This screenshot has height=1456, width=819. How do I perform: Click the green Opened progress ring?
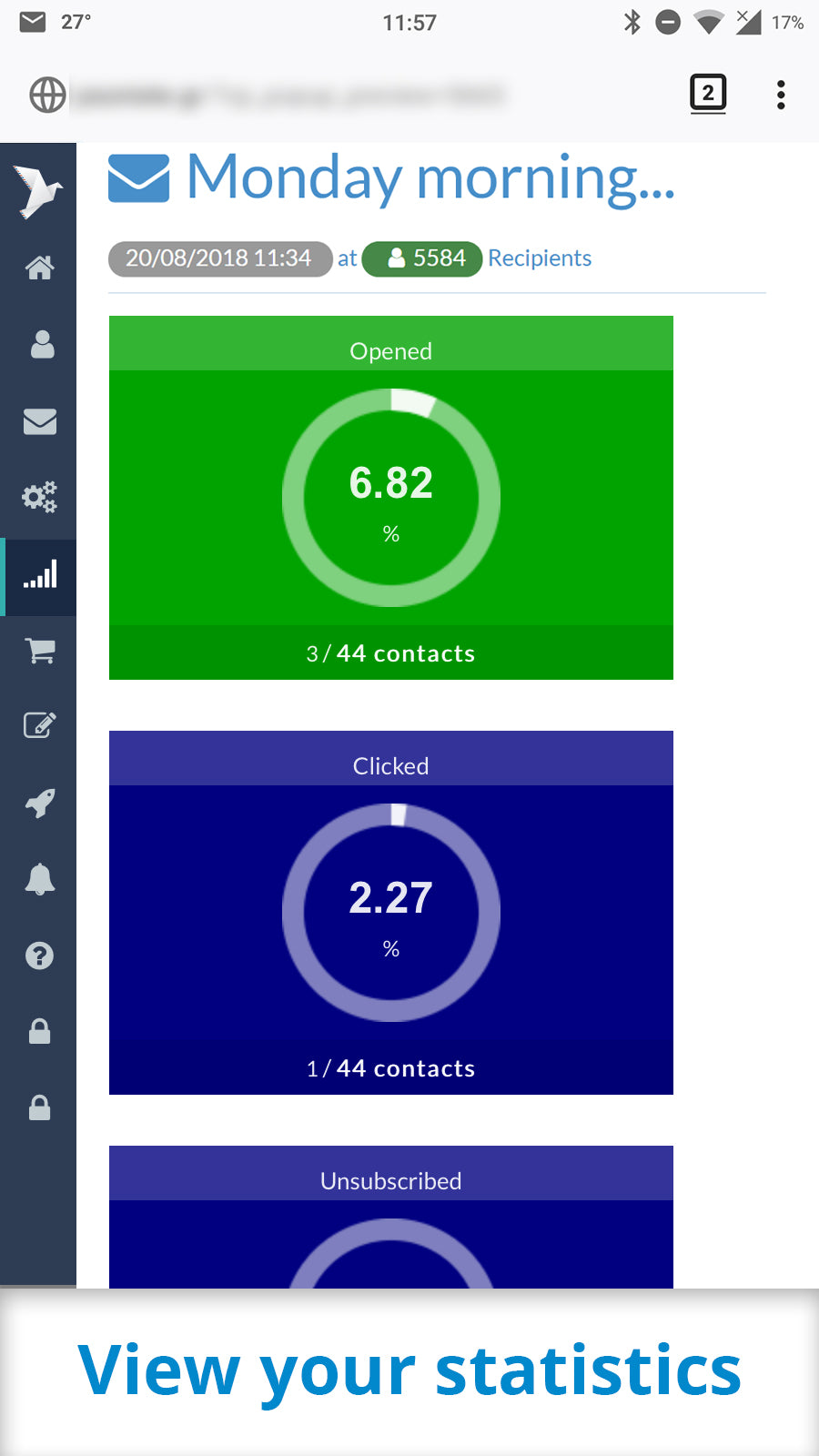[390, 497]
